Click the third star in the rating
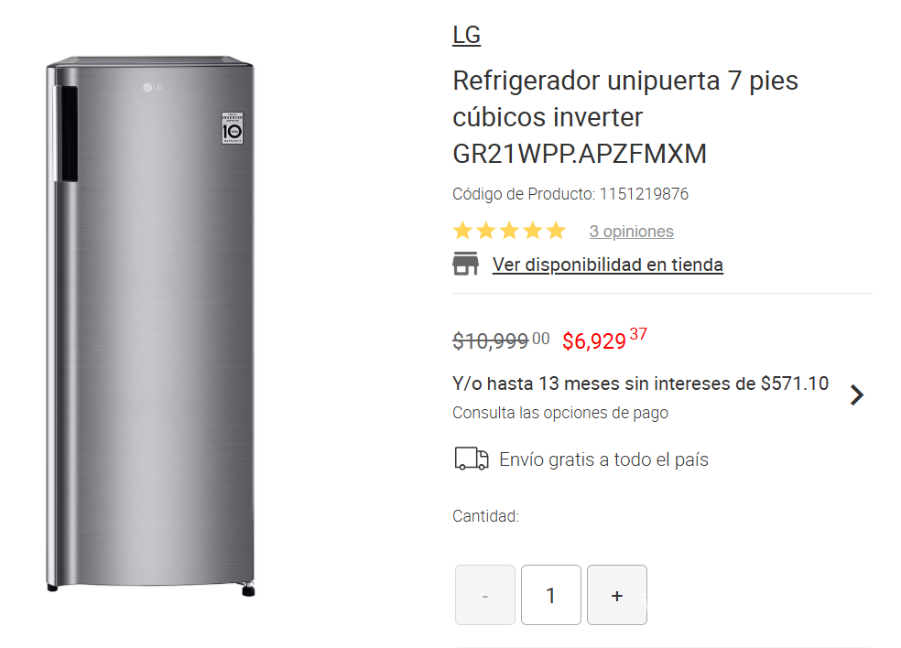This screenshot has width=901, height=648. click(509, 230)
